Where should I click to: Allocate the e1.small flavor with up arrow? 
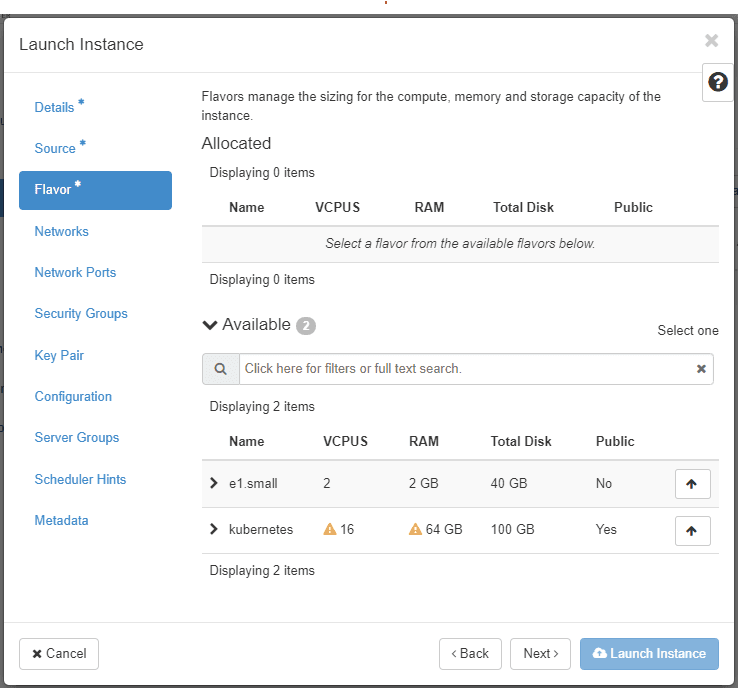click(x=692, y=484)
